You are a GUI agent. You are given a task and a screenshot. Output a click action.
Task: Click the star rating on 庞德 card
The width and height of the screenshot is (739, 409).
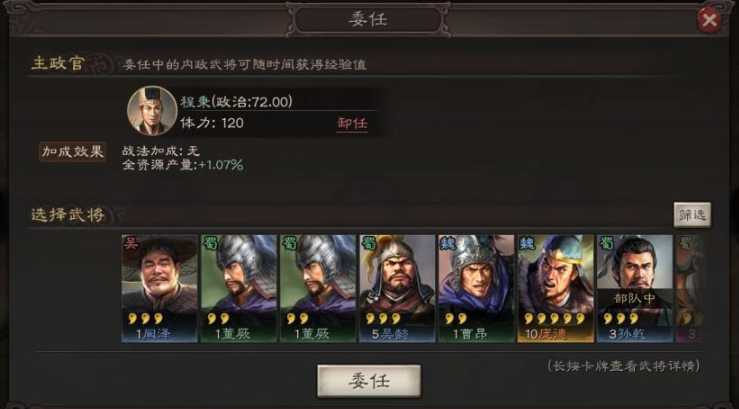click(554, 319)
